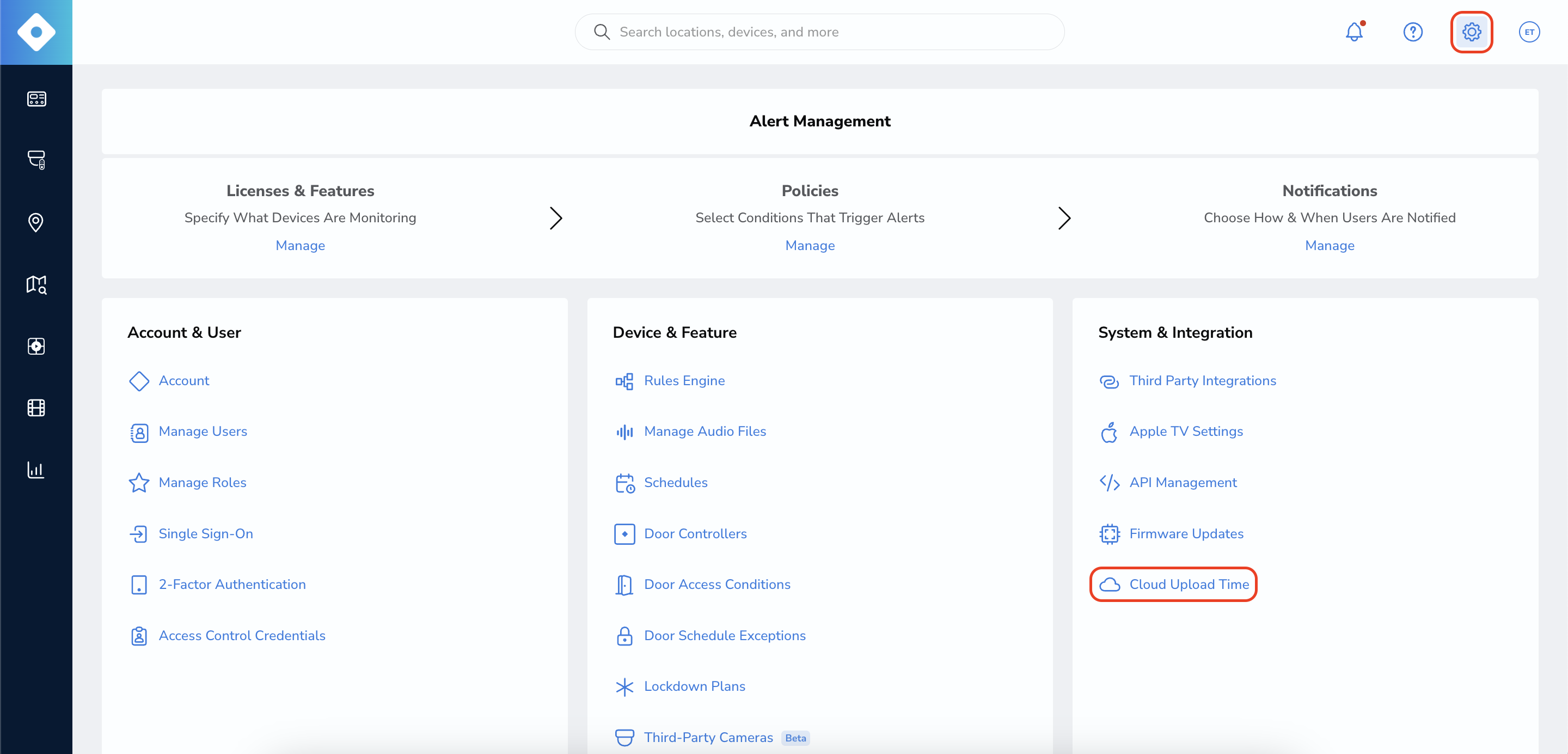The image size is (1568, 754).
Task: Open the Third Party Integrations link
Action: pos(1202,381)
